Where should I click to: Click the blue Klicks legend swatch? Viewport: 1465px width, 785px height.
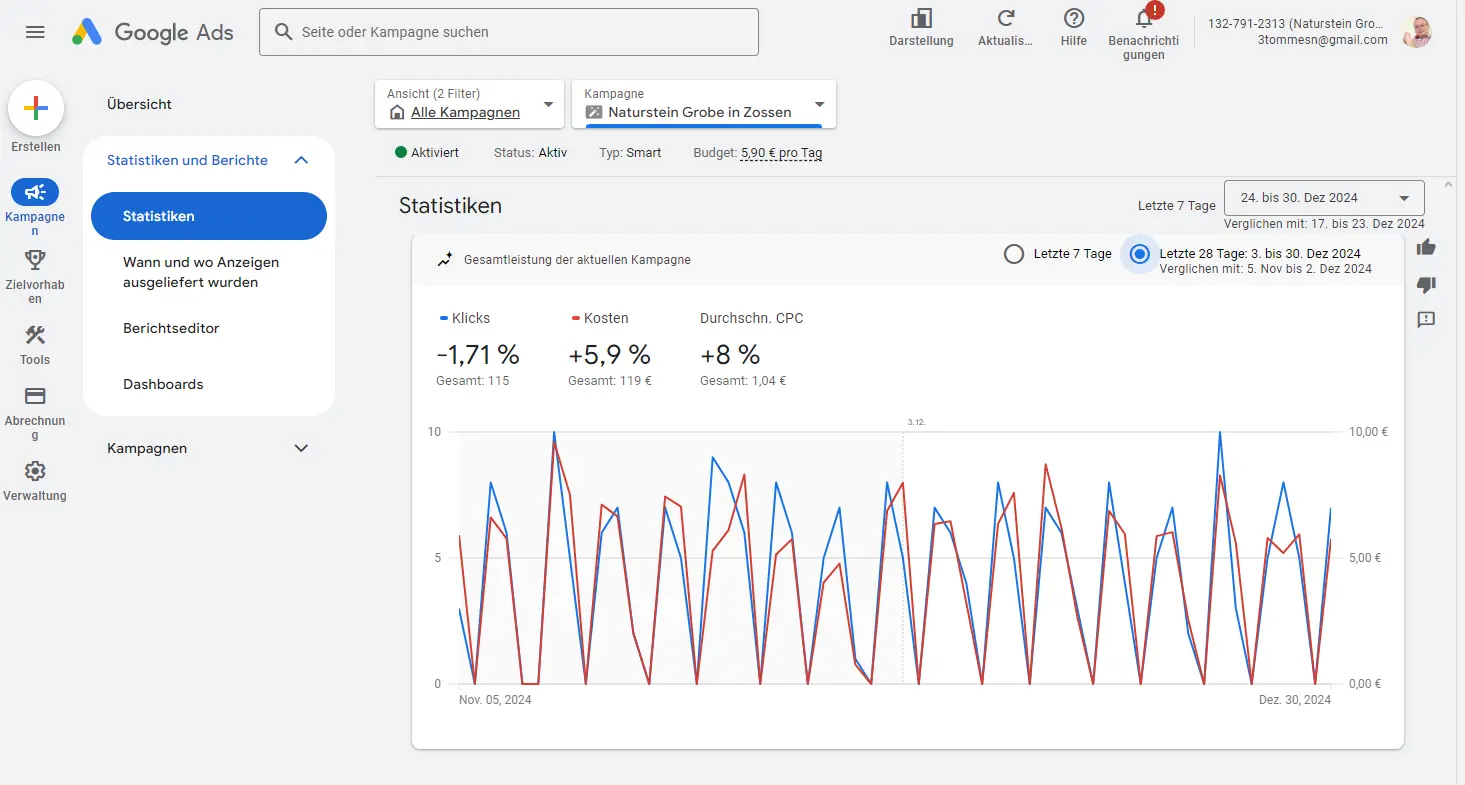click(x=443, y=318)
